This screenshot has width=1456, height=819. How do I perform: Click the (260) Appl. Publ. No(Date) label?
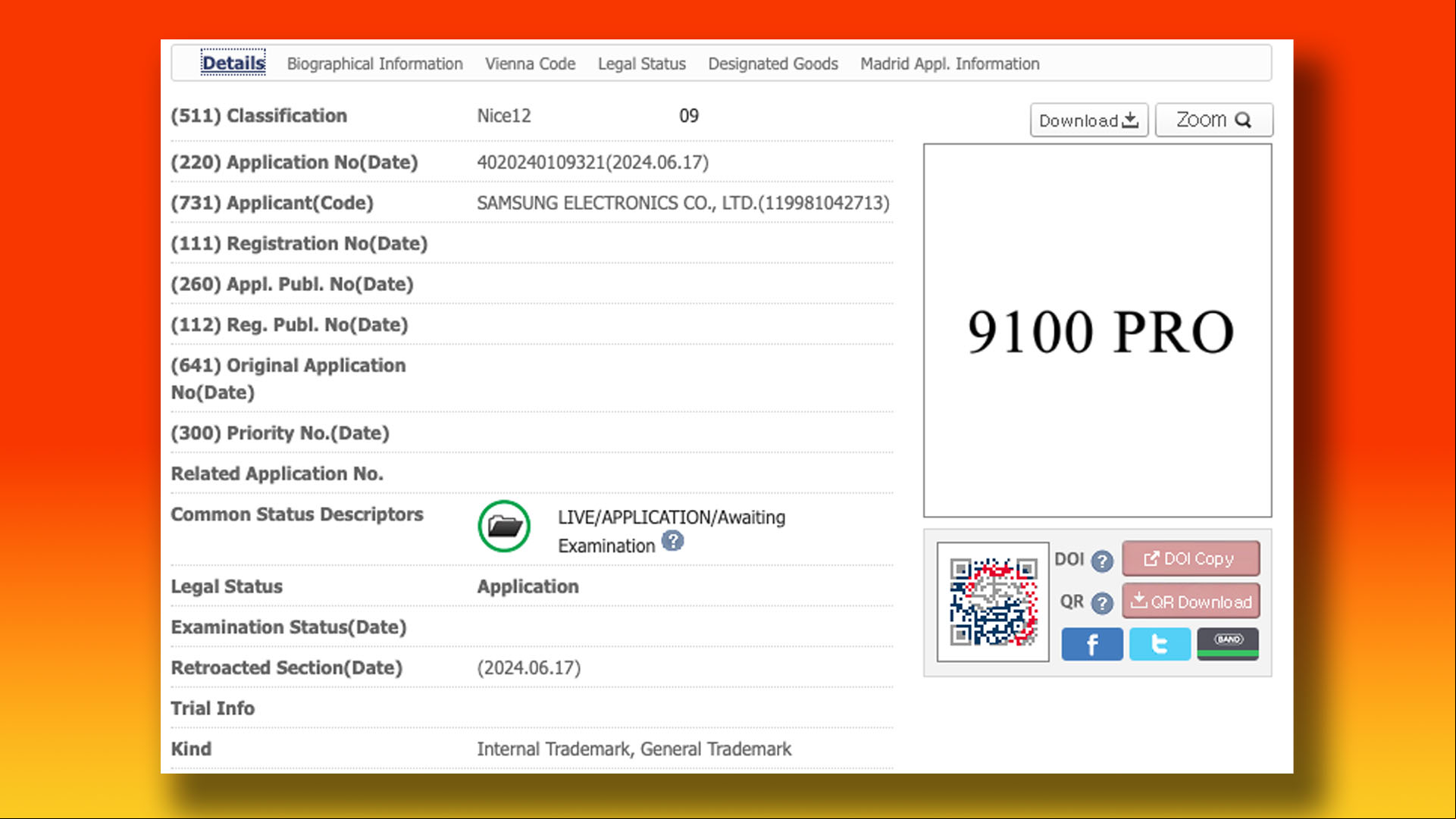tap(292, 284)
